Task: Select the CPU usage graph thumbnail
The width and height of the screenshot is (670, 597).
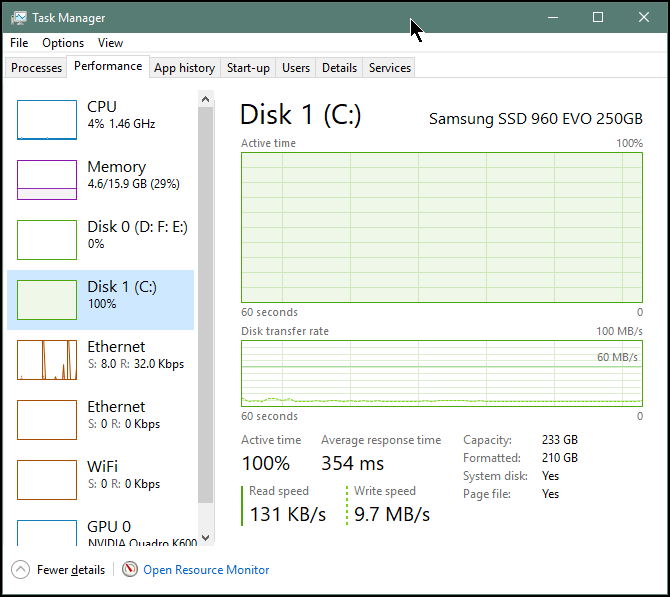Action: pyautogui.click(x=47, y=120)
